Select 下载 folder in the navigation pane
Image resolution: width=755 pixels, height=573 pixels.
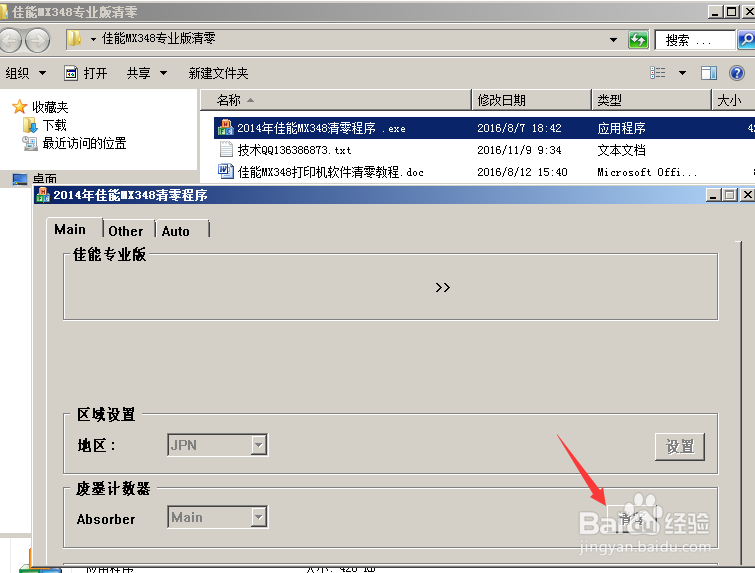coord(54,125)
